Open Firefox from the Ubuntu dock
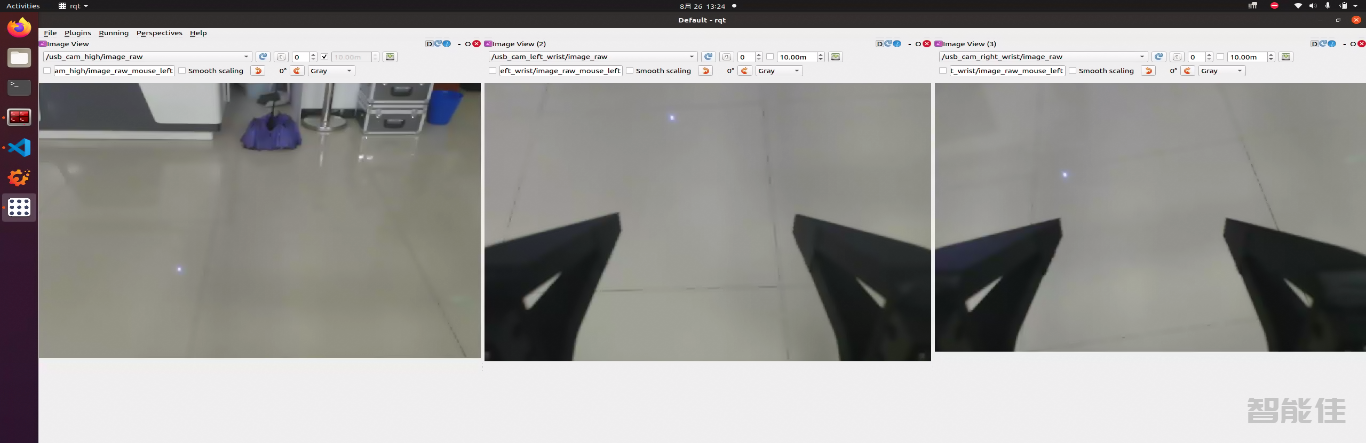Image resolution: width=1366 pixels, height=443 pixels. (x=19, y=27)
